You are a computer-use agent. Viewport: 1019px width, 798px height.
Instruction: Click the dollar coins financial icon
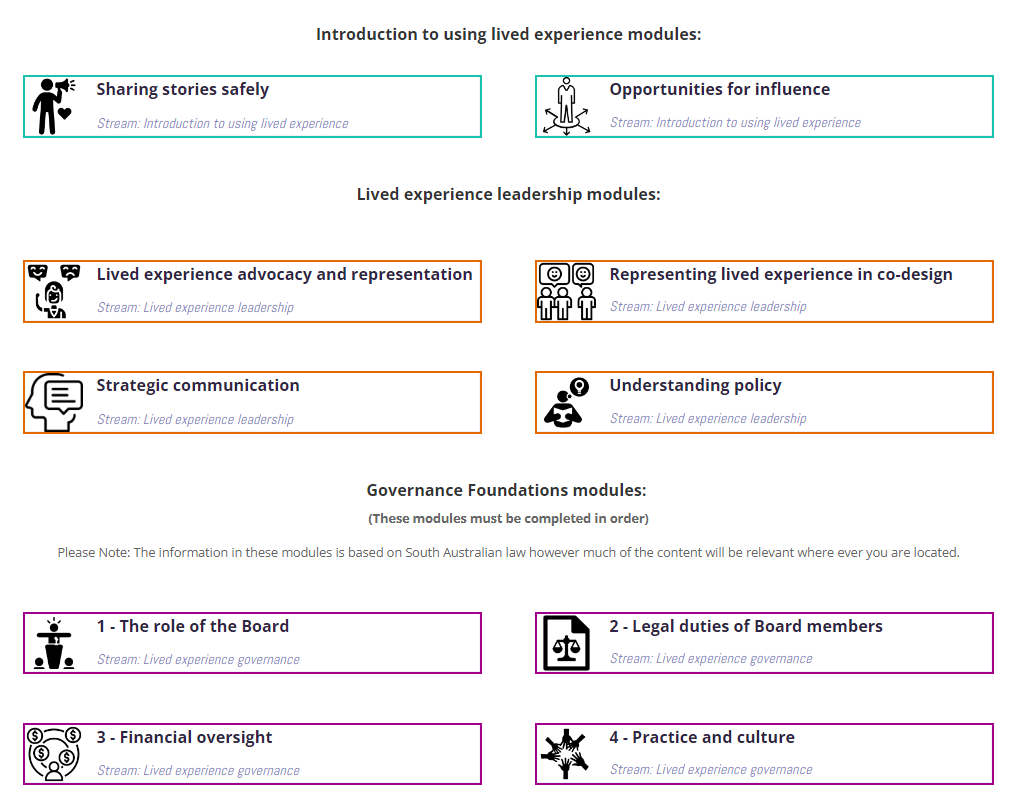[54, 754]
